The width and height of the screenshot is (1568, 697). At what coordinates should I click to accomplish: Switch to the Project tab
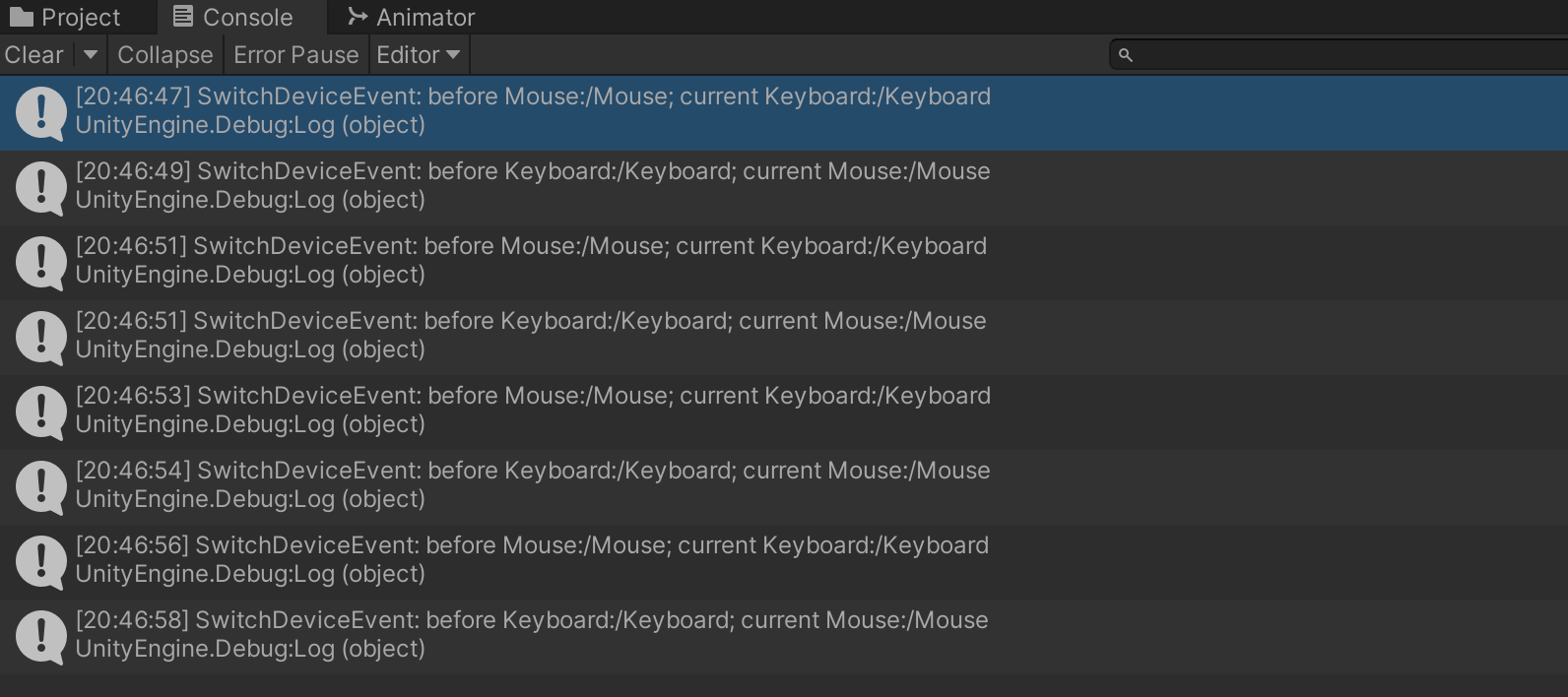(79, 17)
